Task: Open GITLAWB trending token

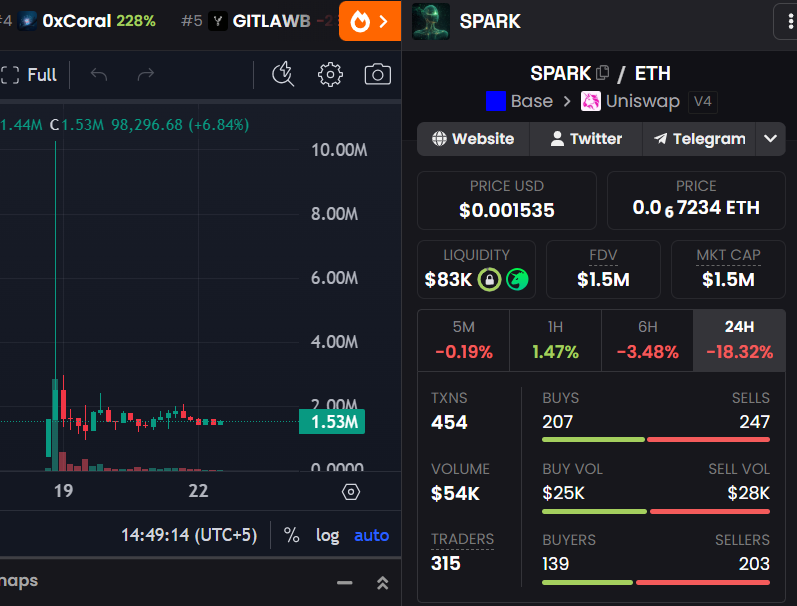Action: coord(259,21)
